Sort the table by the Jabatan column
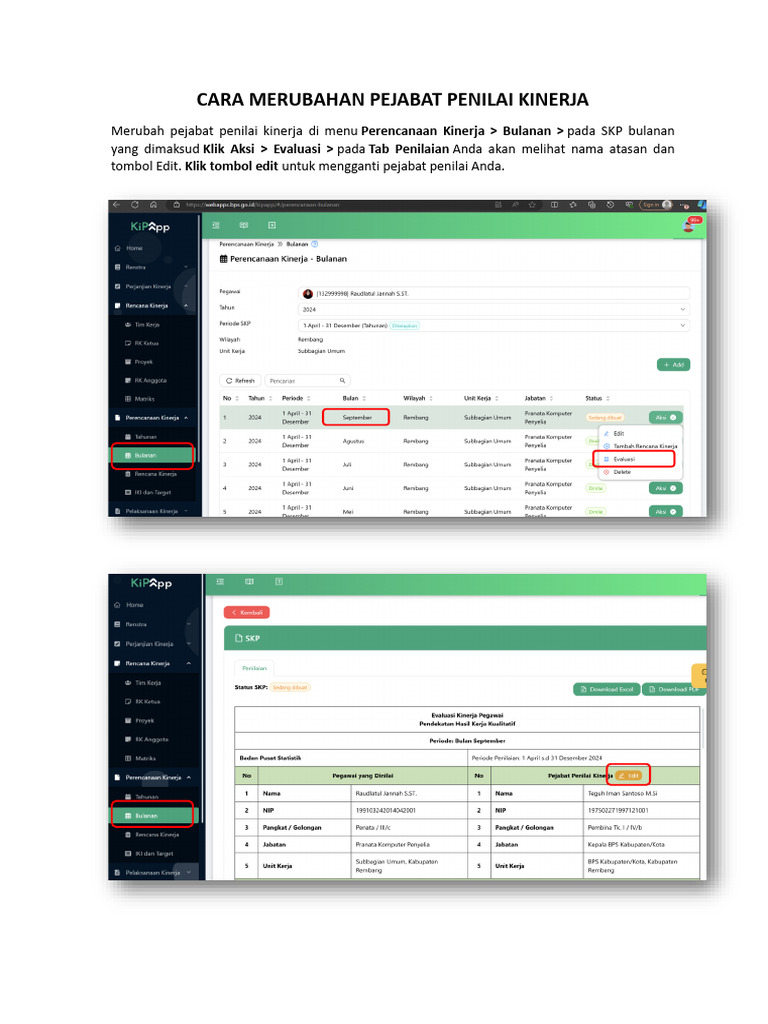The width and height of the screenshot is (768, 1024). pos(539,398)
